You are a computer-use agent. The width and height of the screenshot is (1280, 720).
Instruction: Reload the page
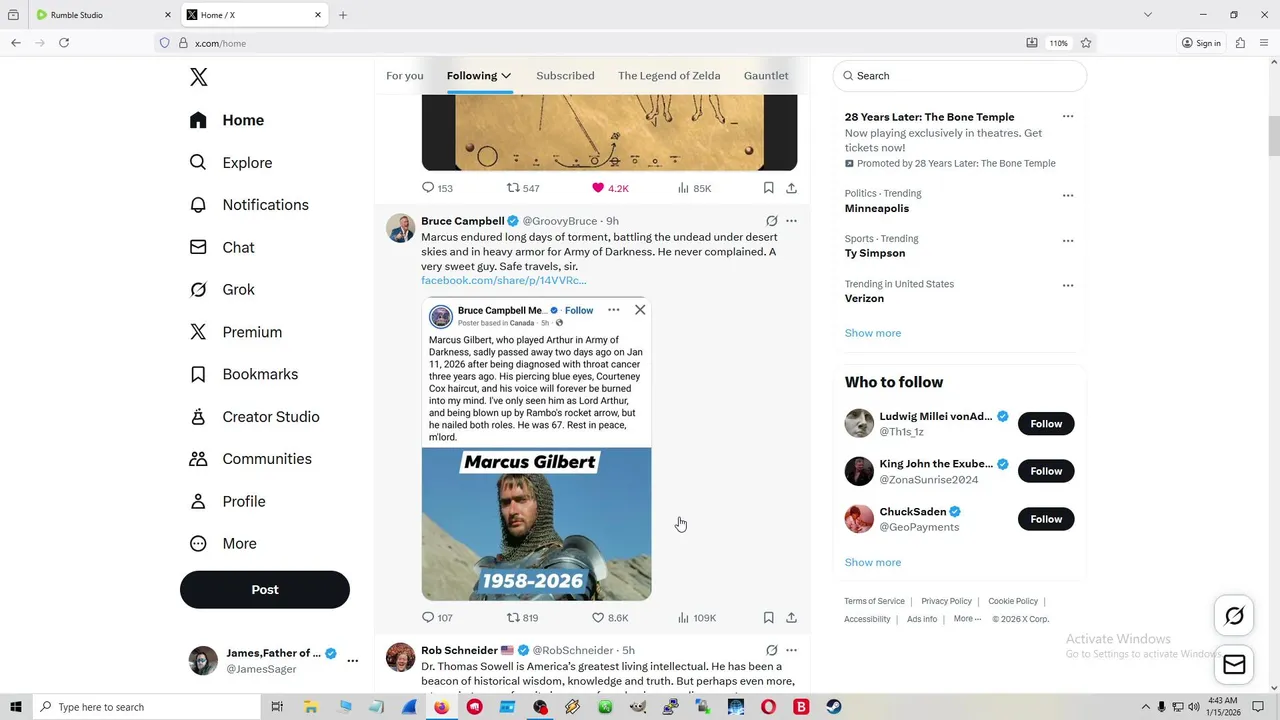[64, 43]
